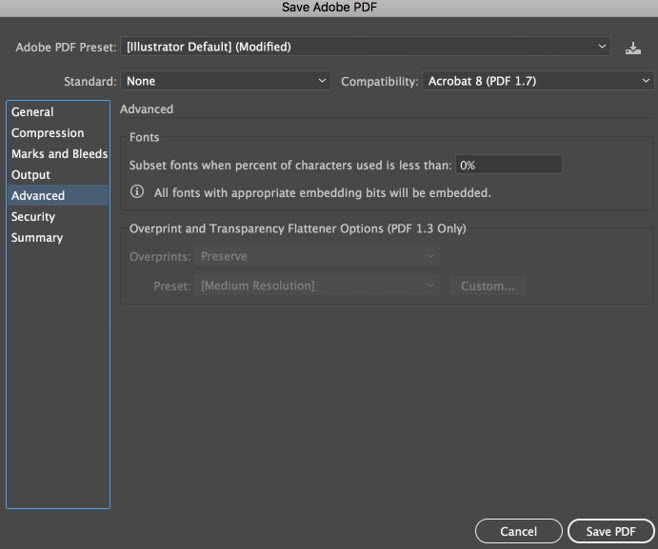Viewport: 658px width, 549px height.
Task: Select Advanced in the sidebar list
Action: pyautogui.click(x=38, y=196)
